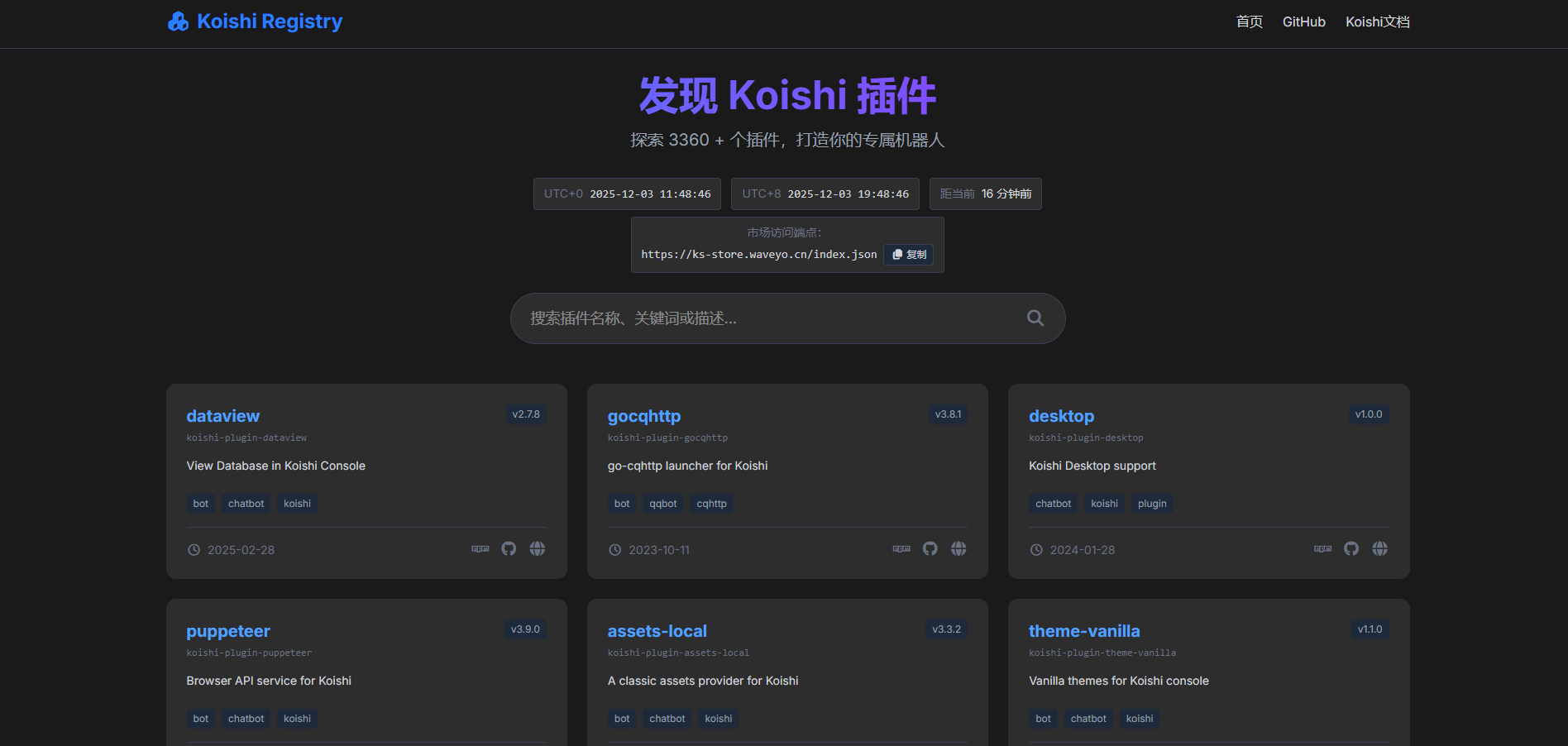Open homepage globe icon for dataview

(x=538, y=549)
